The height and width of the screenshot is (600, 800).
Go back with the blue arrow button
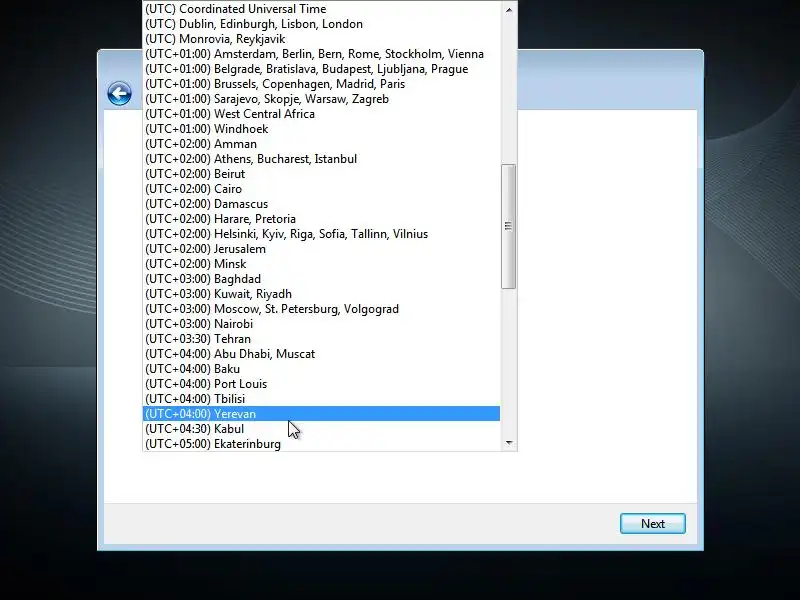[x=119, y=93]
